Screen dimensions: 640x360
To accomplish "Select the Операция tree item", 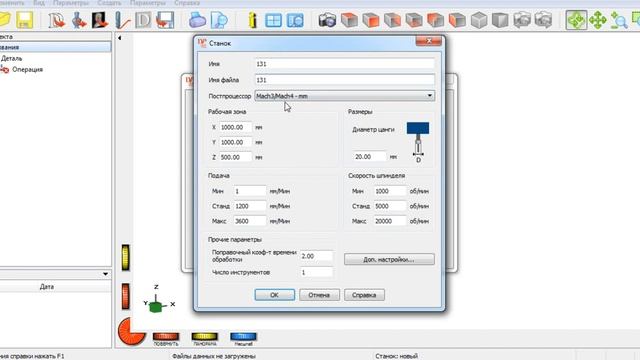I will pyautogui.click(x=27, y=69).
